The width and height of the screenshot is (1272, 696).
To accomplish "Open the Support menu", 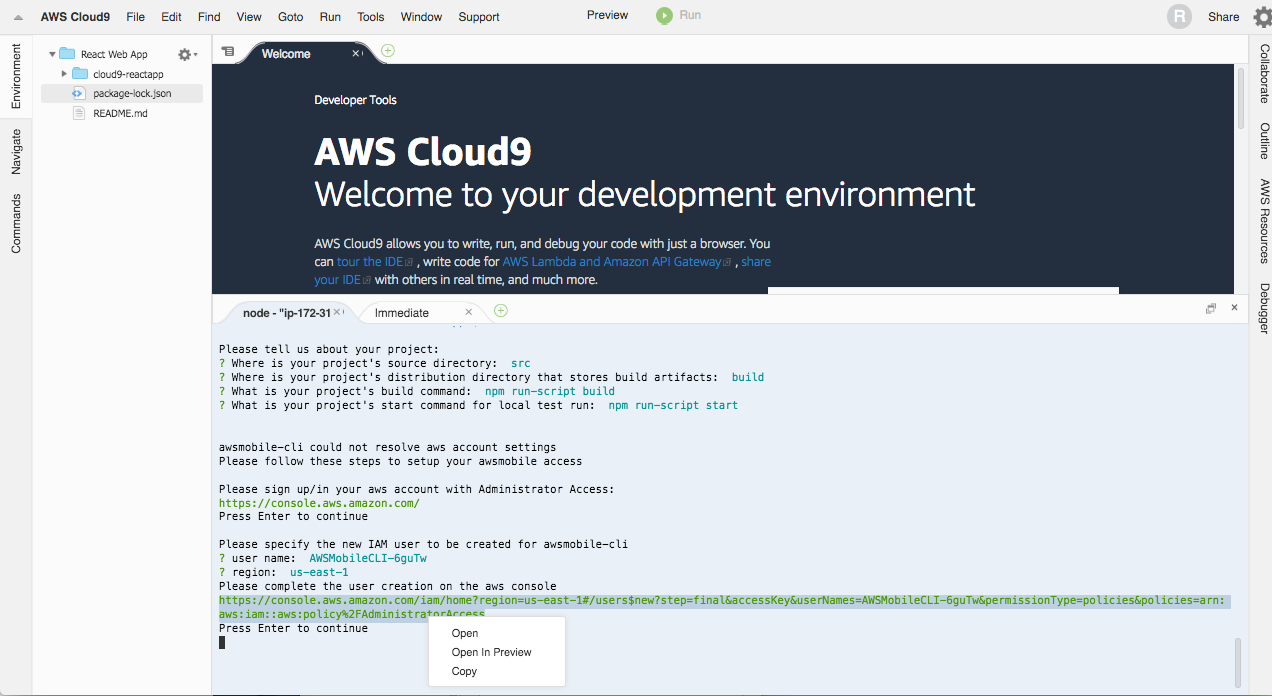I will pyautogui.click(x=479, y=17).
